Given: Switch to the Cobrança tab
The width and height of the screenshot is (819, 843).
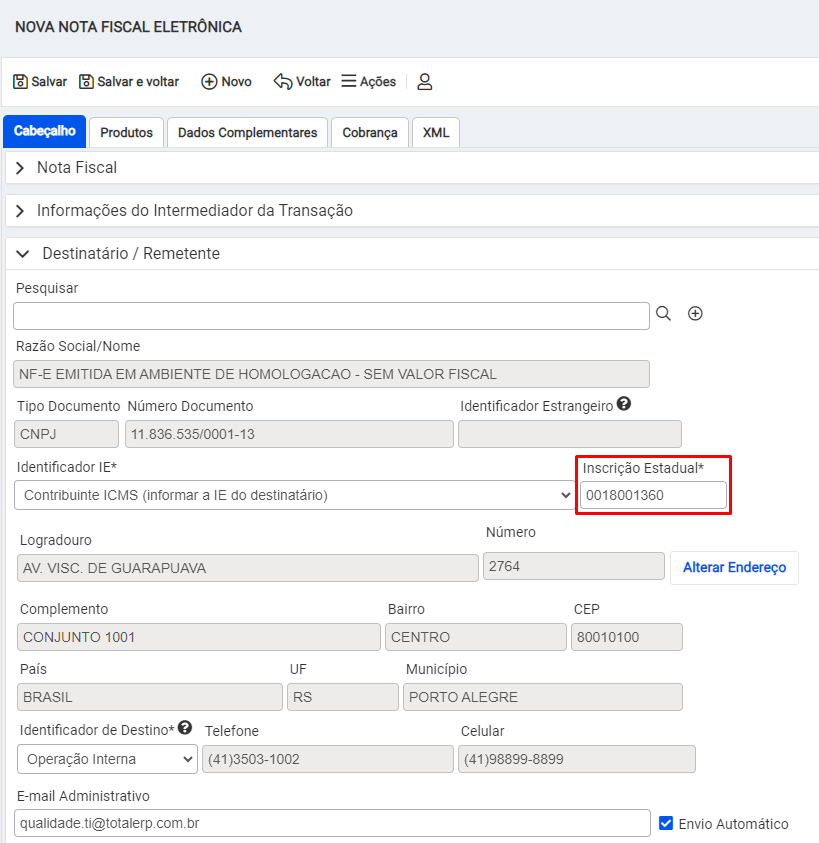Looking at the screenshot, I should coord(370,132).
